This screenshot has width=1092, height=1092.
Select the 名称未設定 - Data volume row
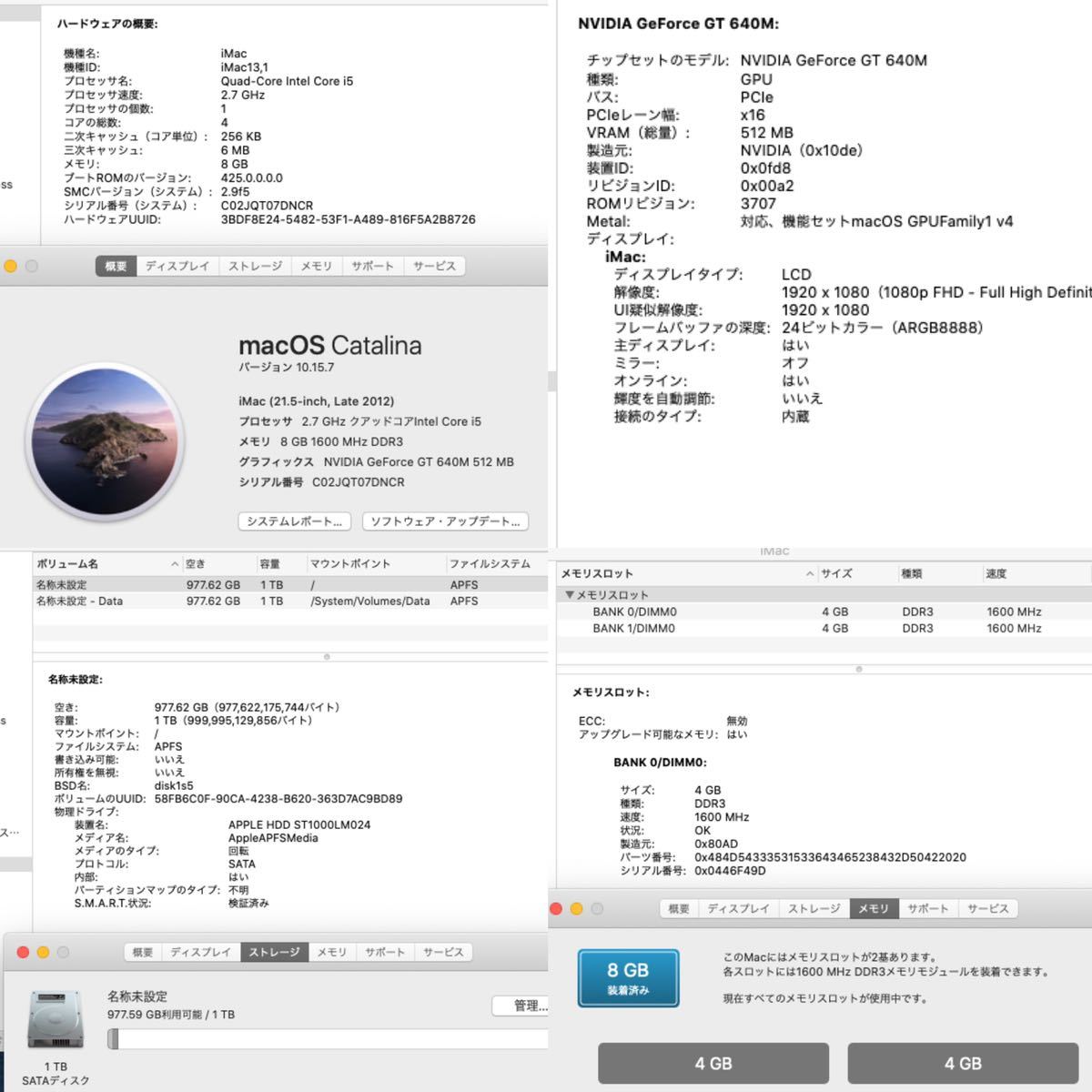coord(290,602)
